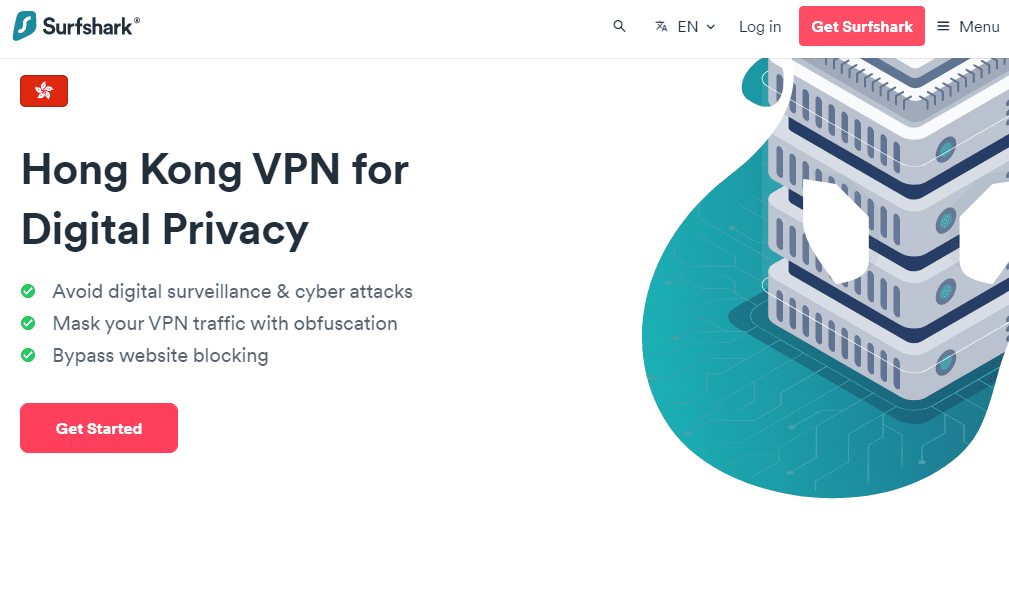Click the checkmark beside digital surveillance bullet

pyautogui.click(x=27, y=291)
